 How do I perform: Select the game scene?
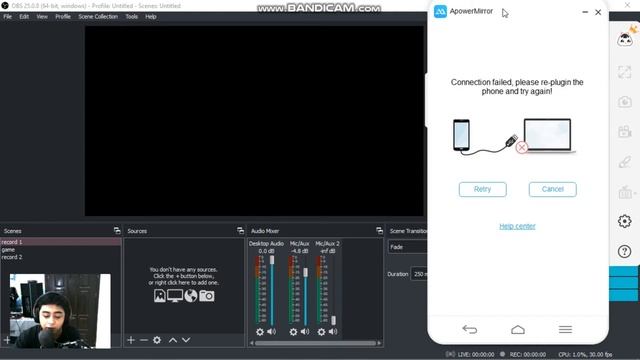pos(61,250)
